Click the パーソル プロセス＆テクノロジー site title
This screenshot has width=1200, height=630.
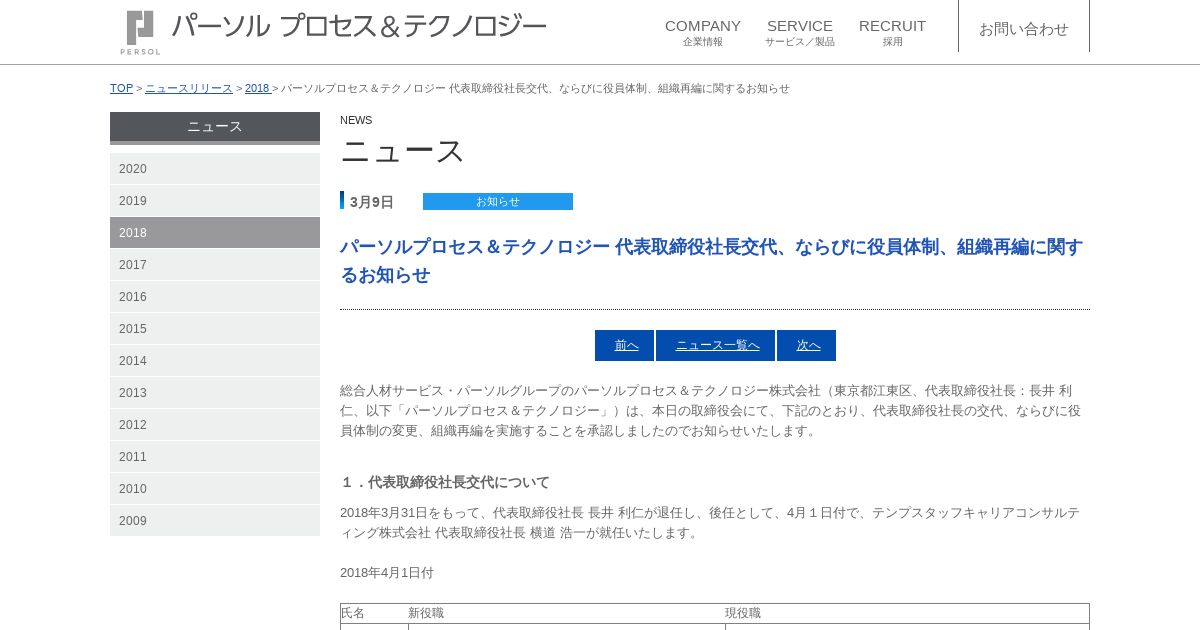359,26
